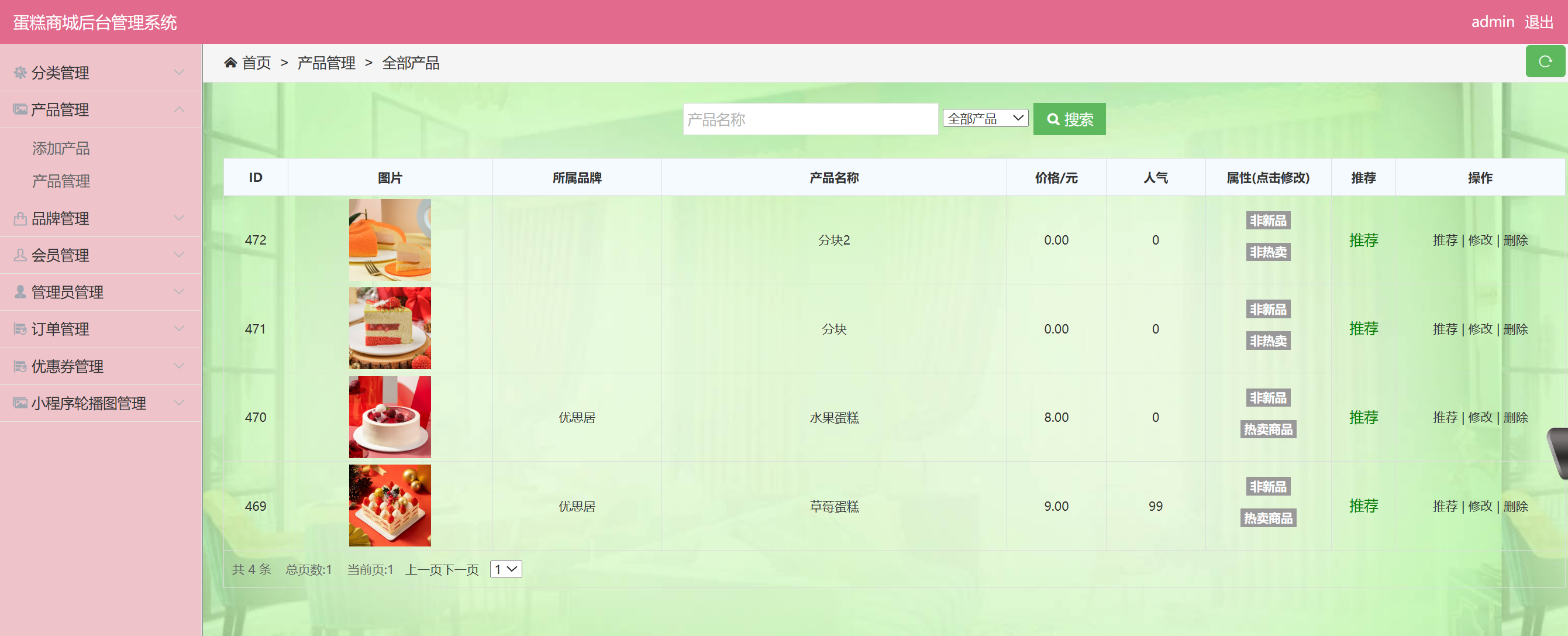This screenshot has width=1568, height=636.
Task: Click the bag icon beside 品牌管理
Action: pos(20,219)
